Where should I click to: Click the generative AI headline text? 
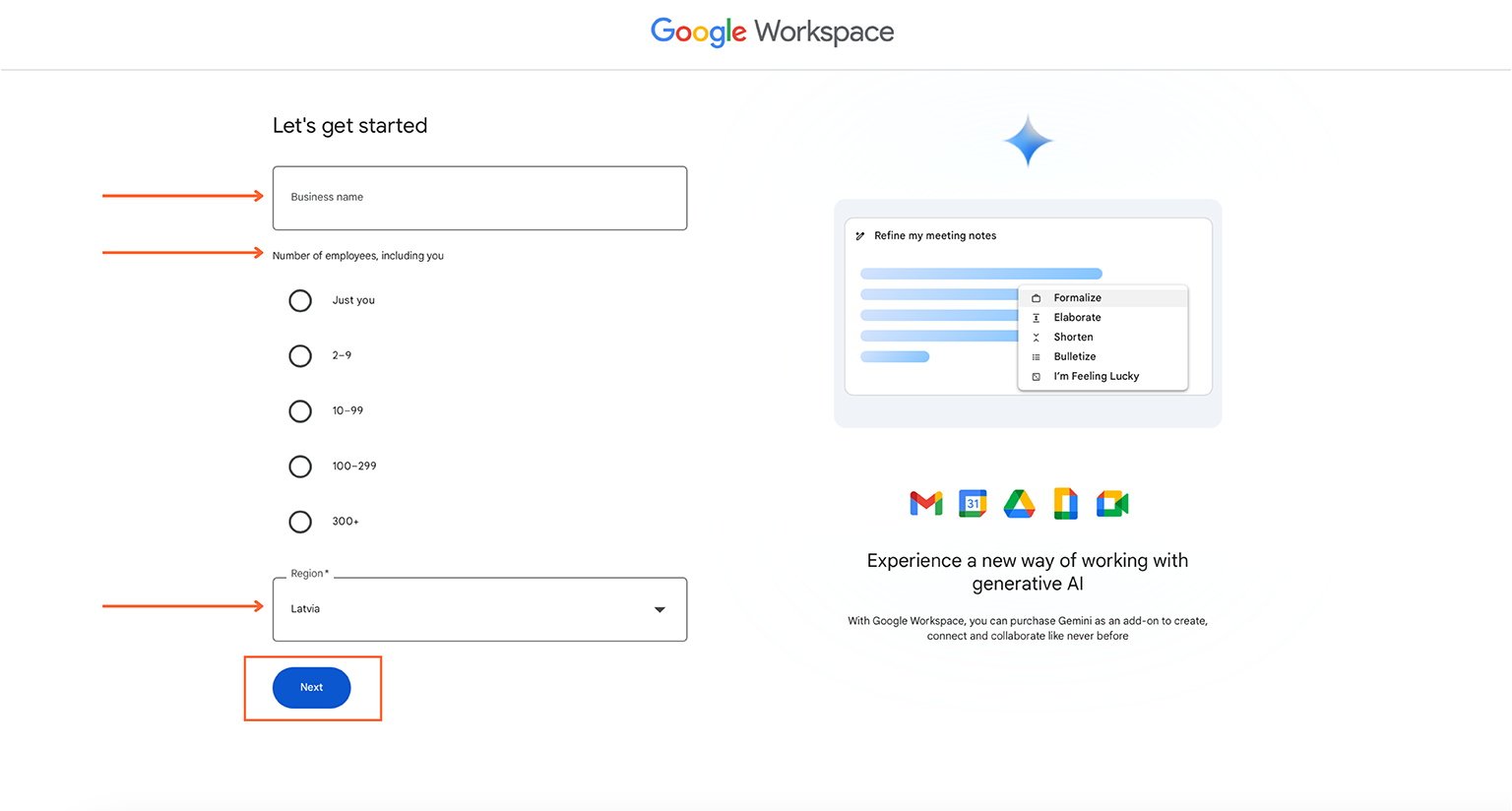[x=1028, y=572]
